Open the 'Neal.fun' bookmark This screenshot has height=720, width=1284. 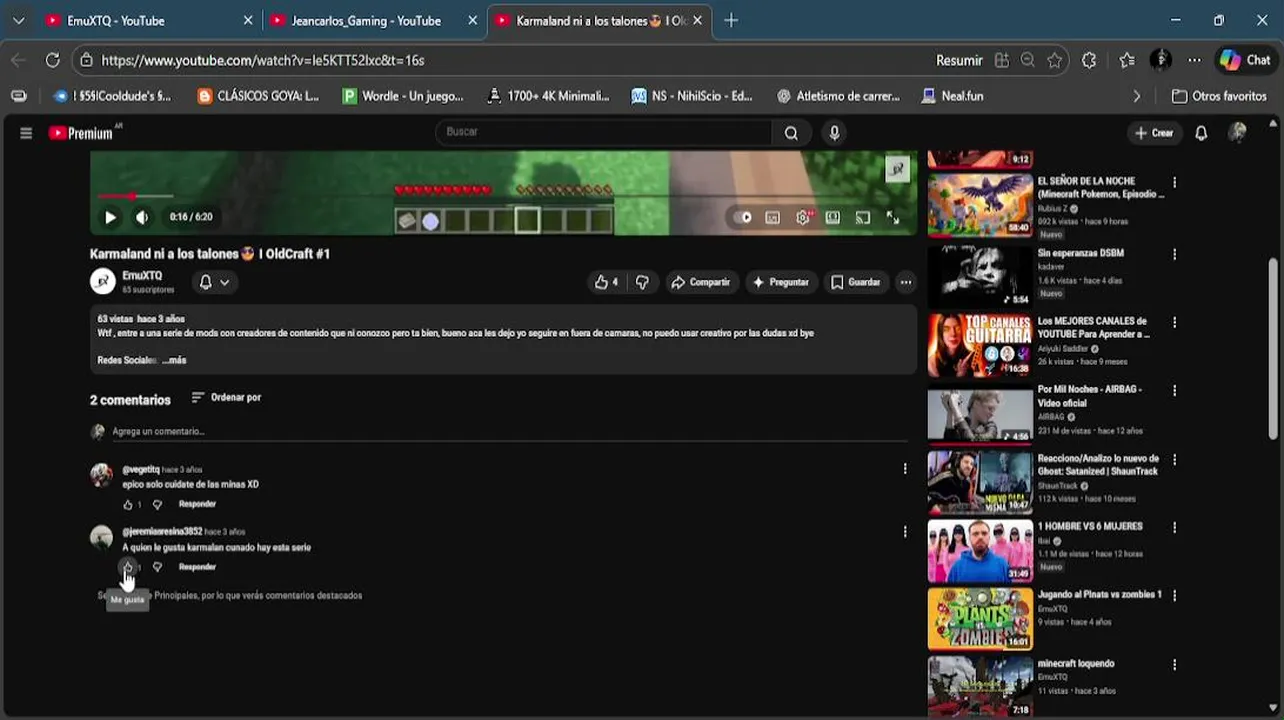click(x=953, y=96)
